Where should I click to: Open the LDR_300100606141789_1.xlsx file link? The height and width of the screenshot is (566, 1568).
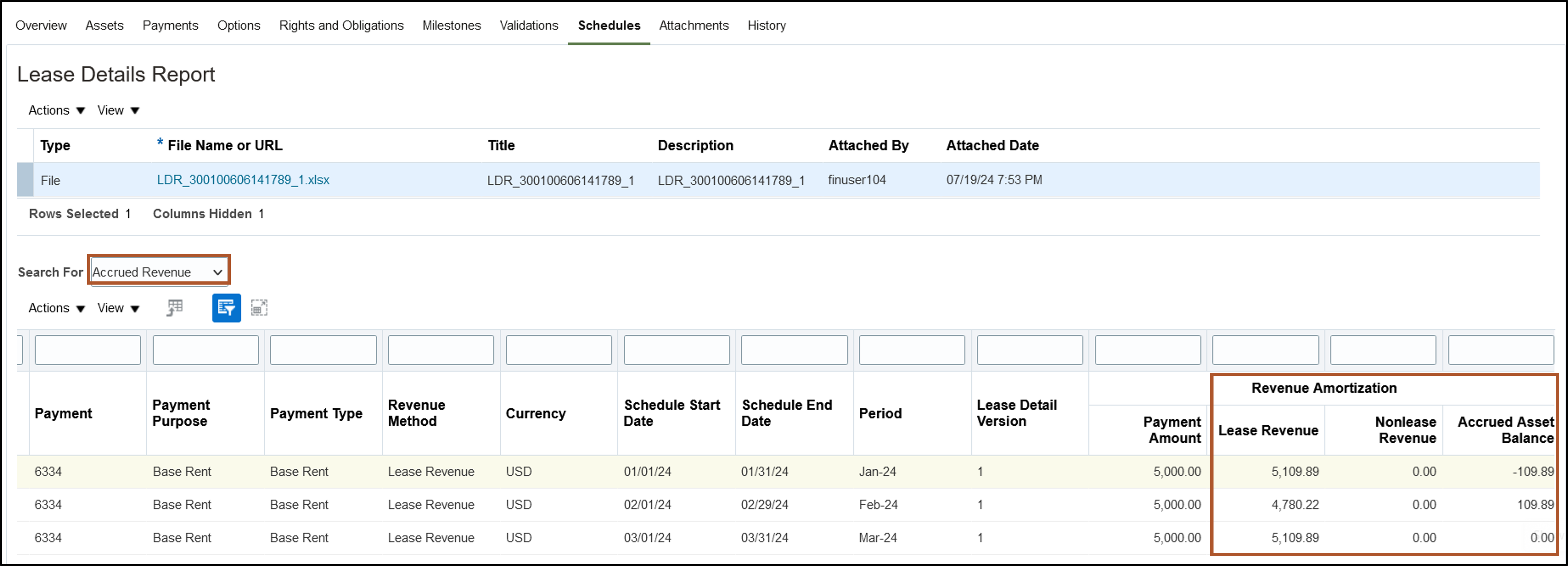(243, 180)
